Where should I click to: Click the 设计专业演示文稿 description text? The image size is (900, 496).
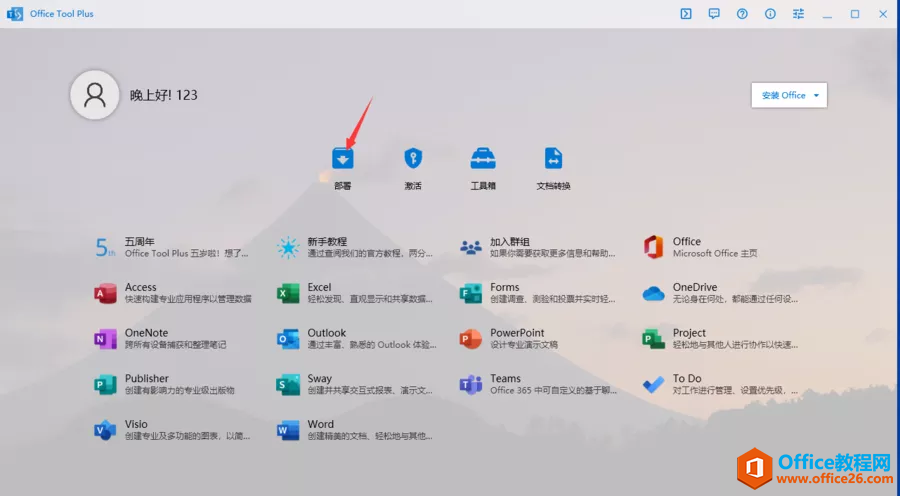(524, 345)
